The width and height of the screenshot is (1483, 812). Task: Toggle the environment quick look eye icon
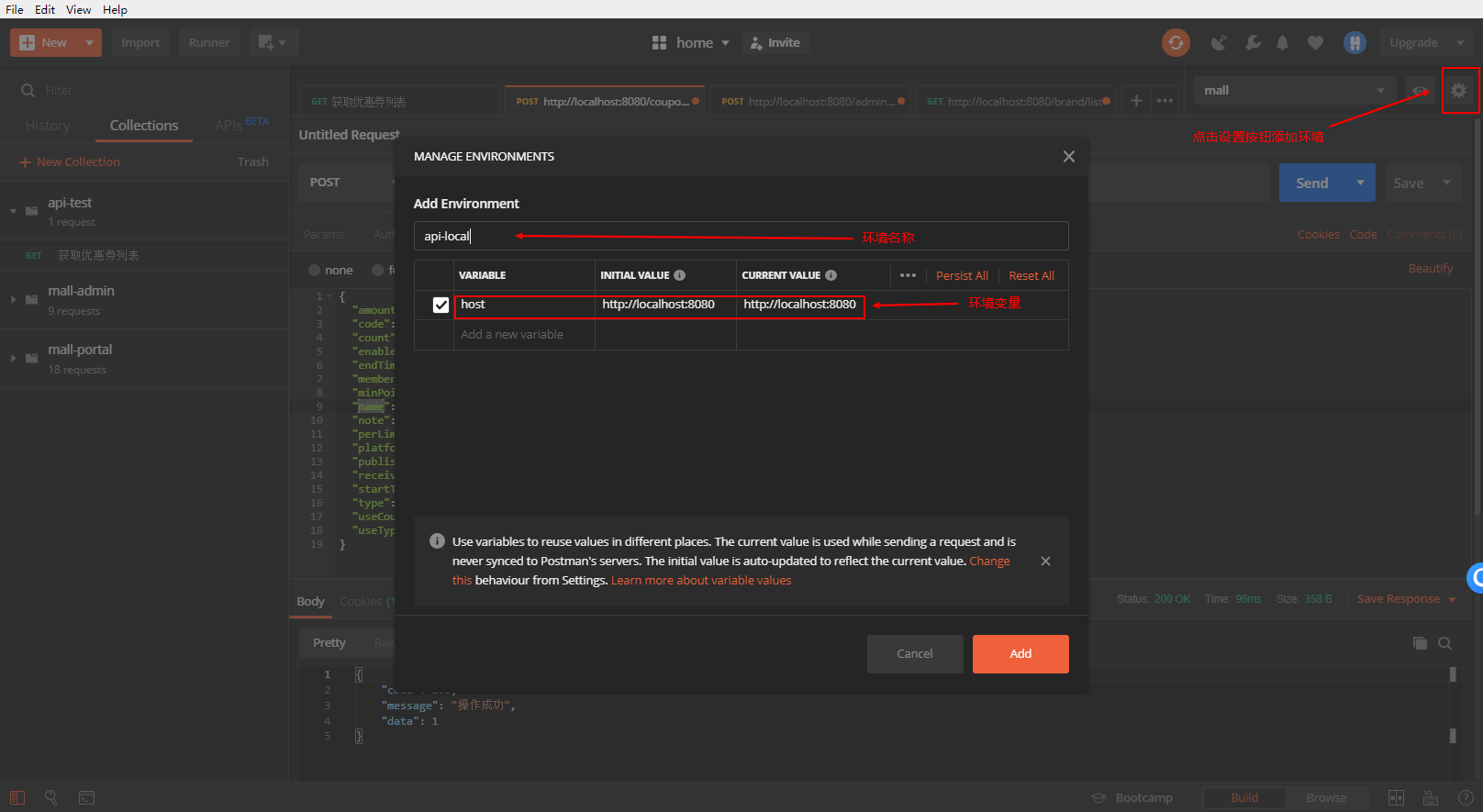[1420, 90]
